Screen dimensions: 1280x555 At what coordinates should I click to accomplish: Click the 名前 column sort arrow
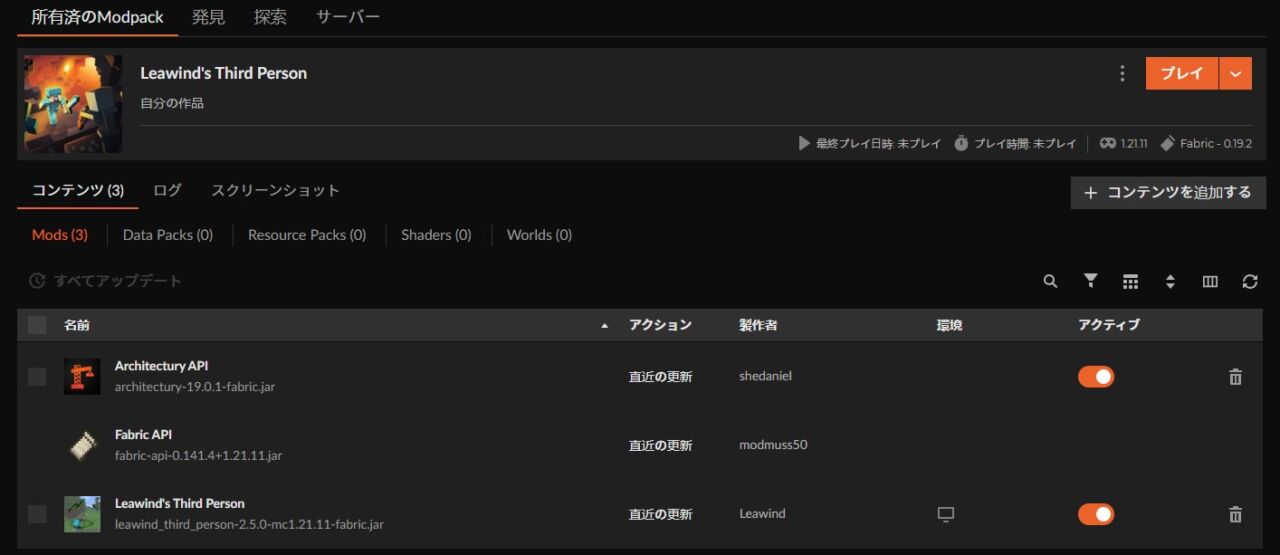[604, 326]
